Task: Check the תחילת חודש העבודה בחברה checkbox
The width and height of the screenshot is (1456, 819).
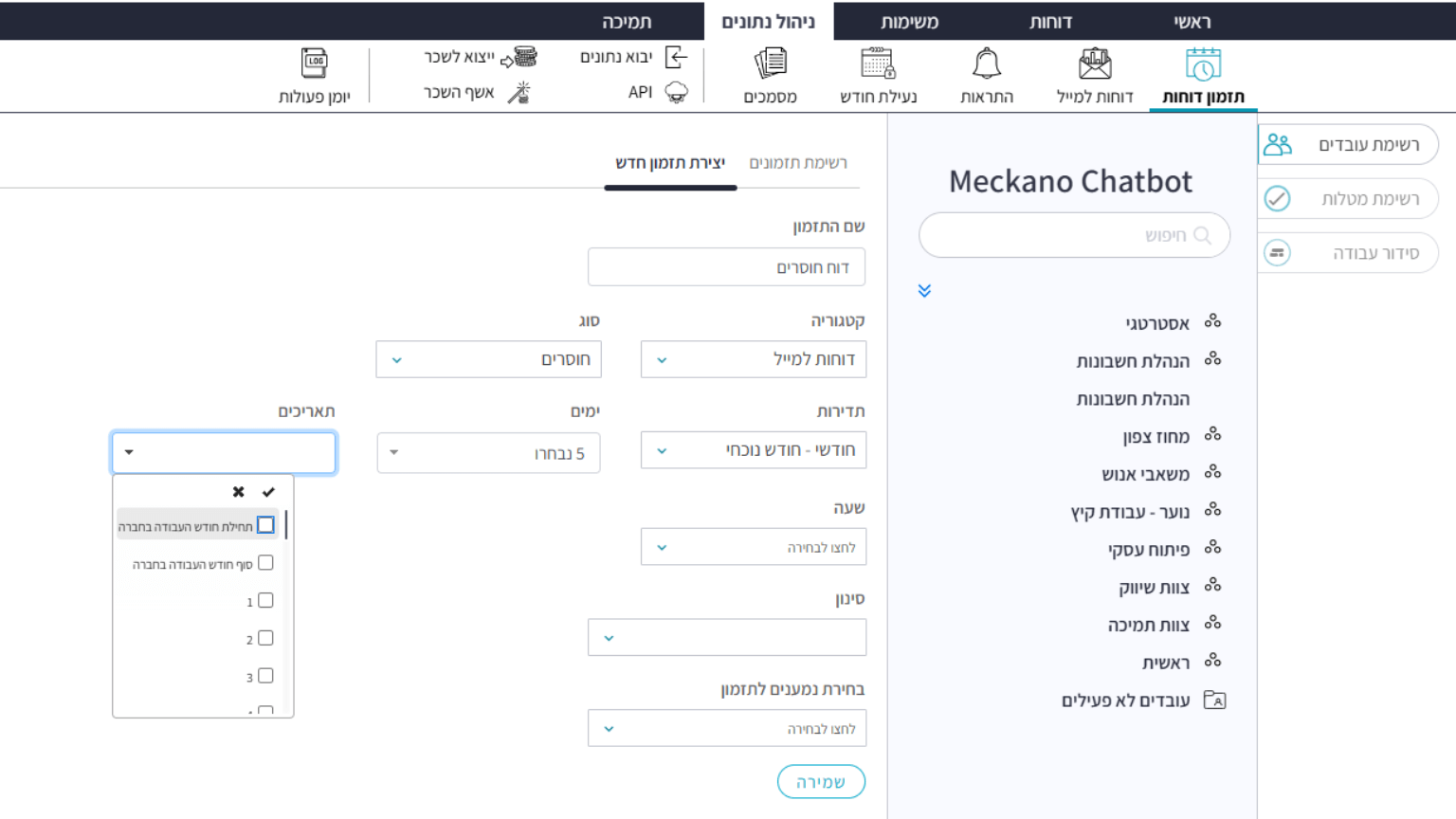Action: (265, 525)
